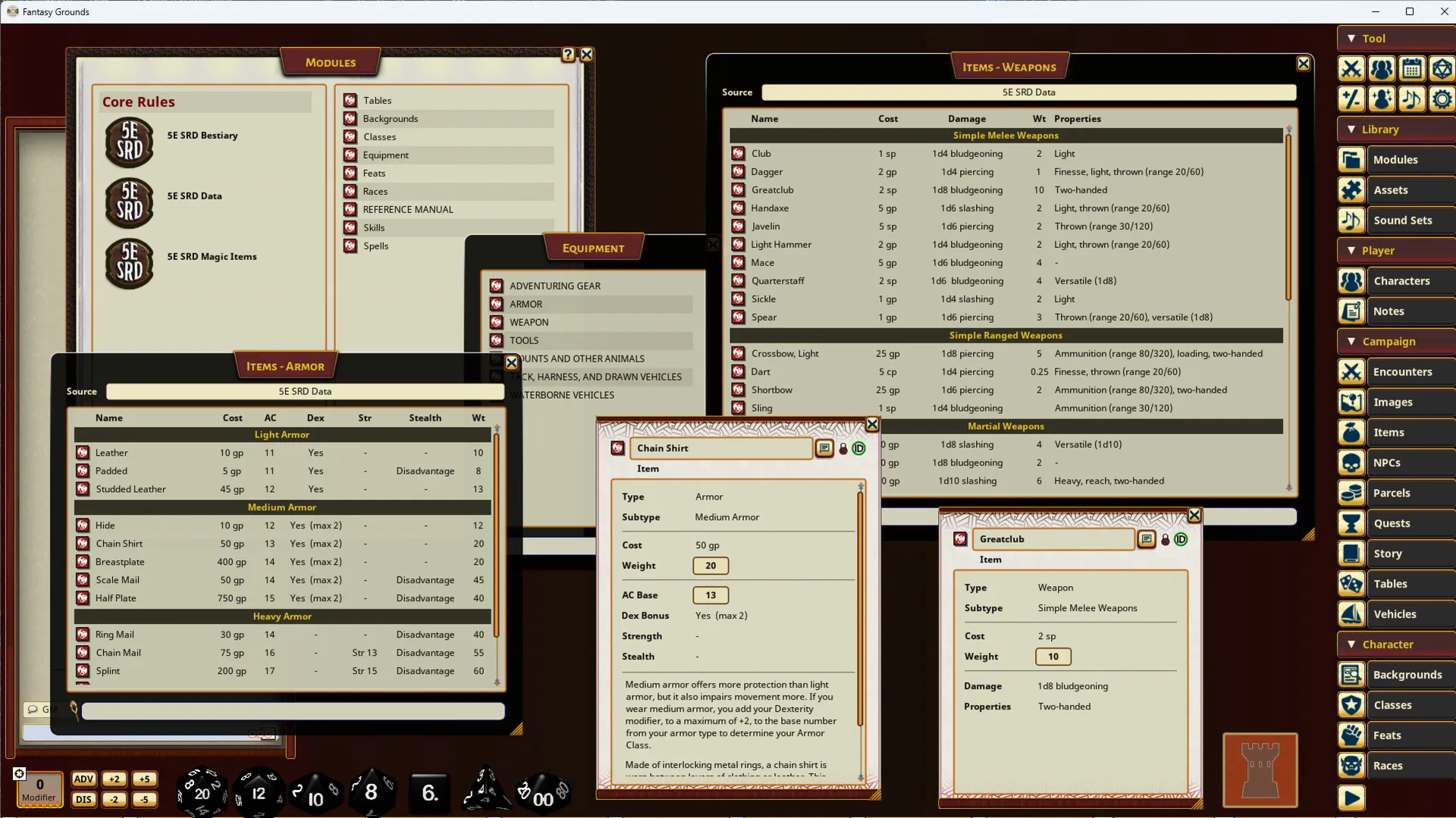The width and height of the screenshot is (1456, 818).
Task: Open the plus/minus Modifiers tool icon
Action: pyautogui.click(x=1351, y=99)
